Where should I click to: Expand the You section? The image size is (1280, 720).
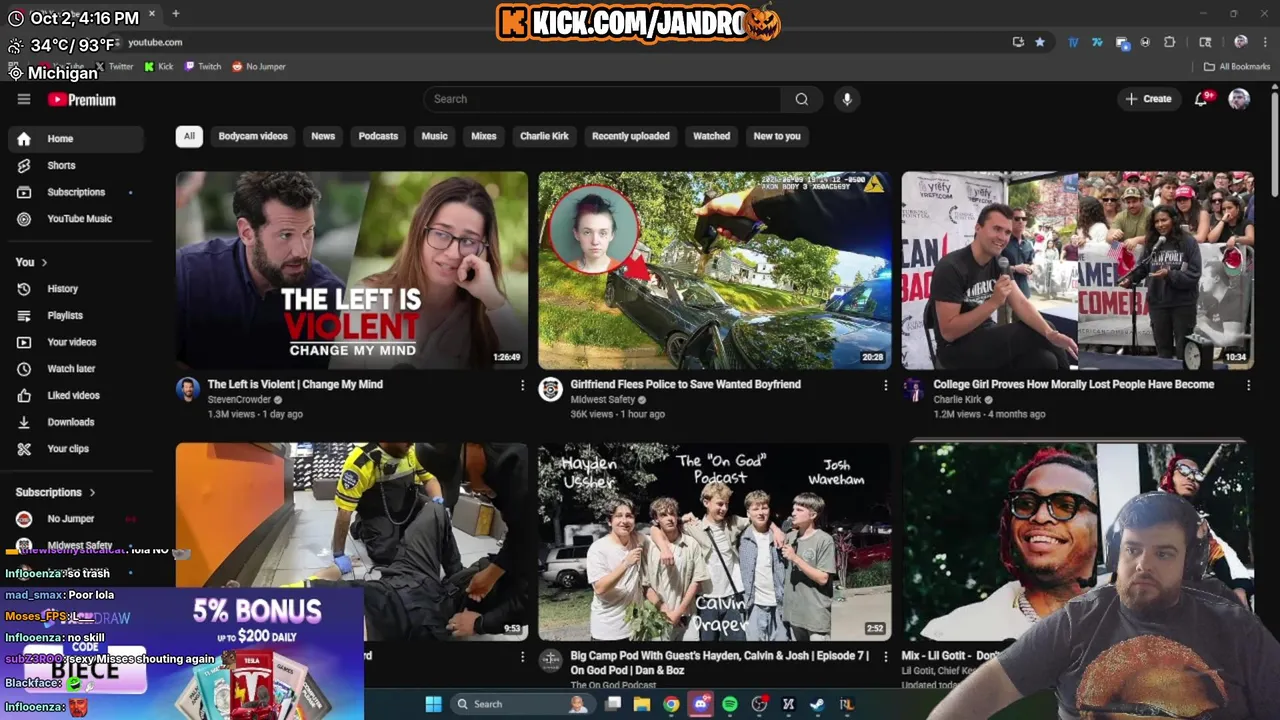(32, 262)
